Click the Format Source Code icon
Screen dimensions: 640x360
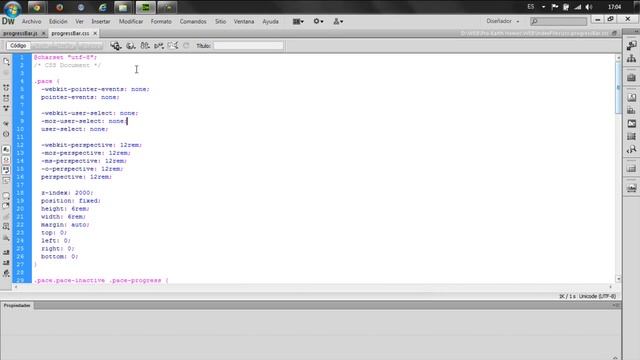coord(6,273)
